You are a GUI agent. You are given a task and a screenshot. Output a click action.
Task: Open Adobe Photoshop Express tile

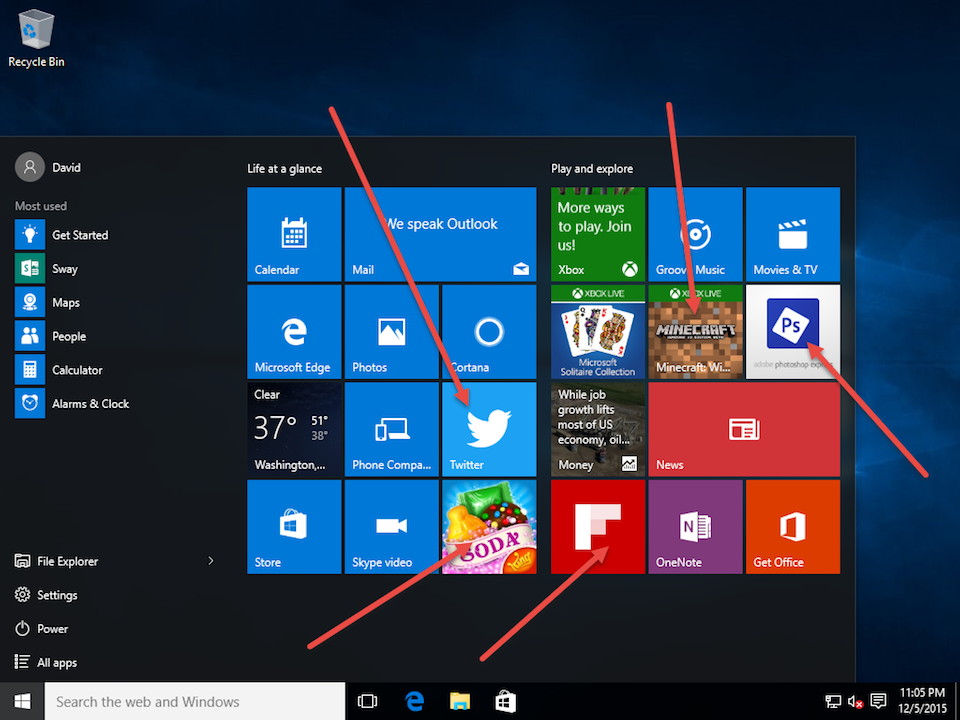point(793,331)
